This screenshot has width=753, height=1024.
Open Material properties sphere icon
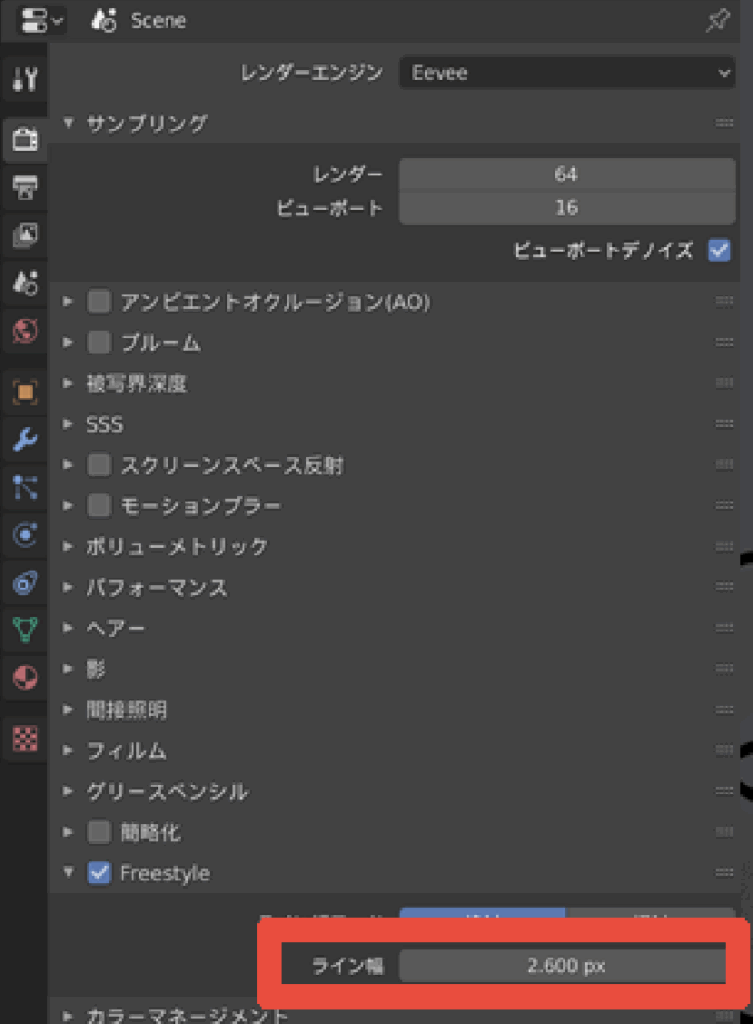[x=25, y=678]
